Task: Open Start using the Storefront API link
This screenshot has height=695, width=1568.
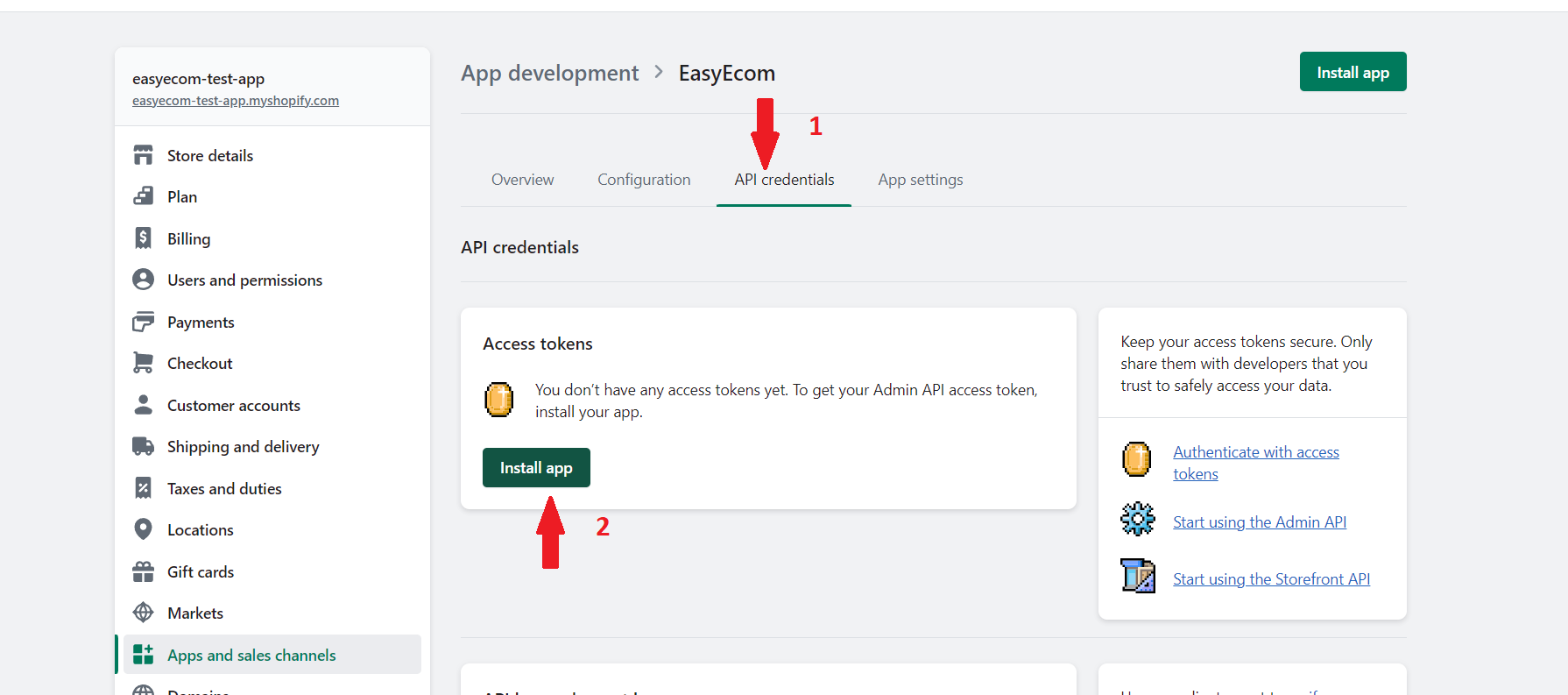Action: (x=1271, y=579)
